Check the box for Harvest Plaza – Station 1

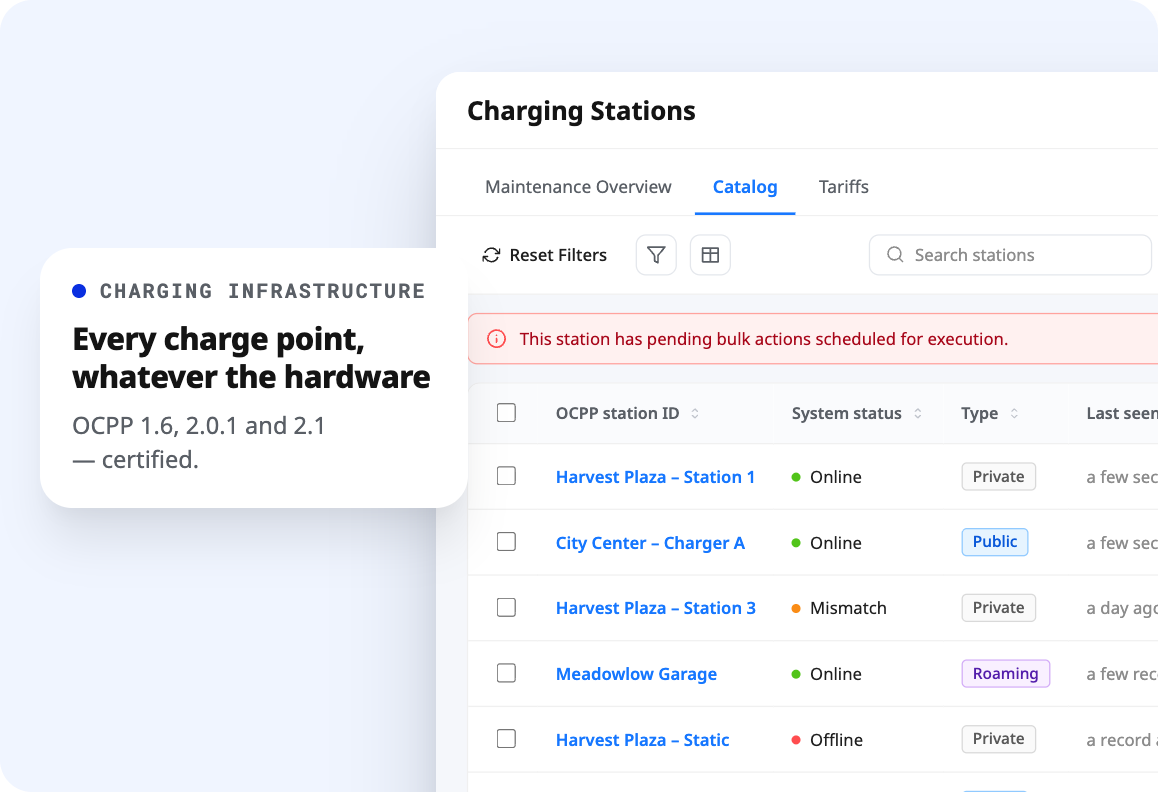[x=507, y=476]
